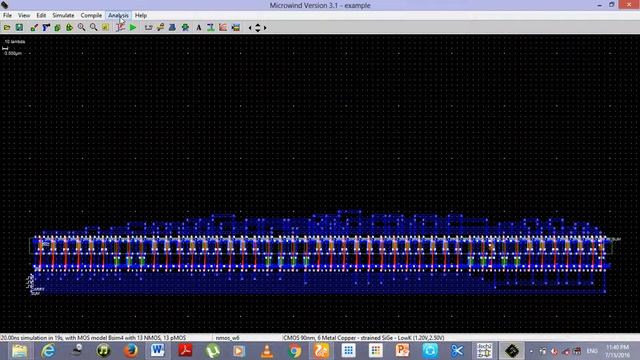Click the analysis chart toolbar icon

point(223,27)
